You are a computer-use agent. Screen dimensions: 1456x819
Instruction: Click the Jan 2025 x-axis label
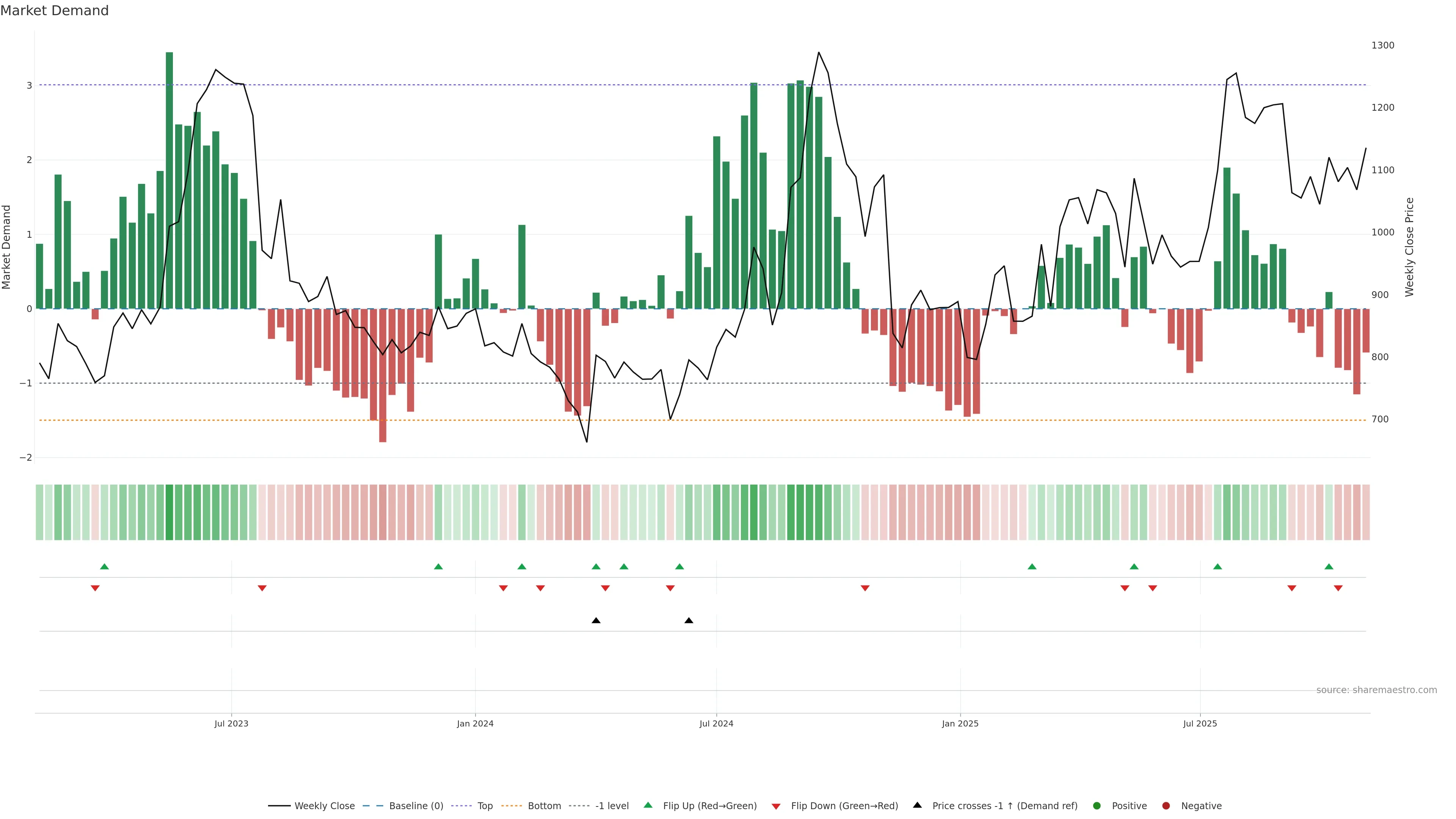click(x=960, y=723)
